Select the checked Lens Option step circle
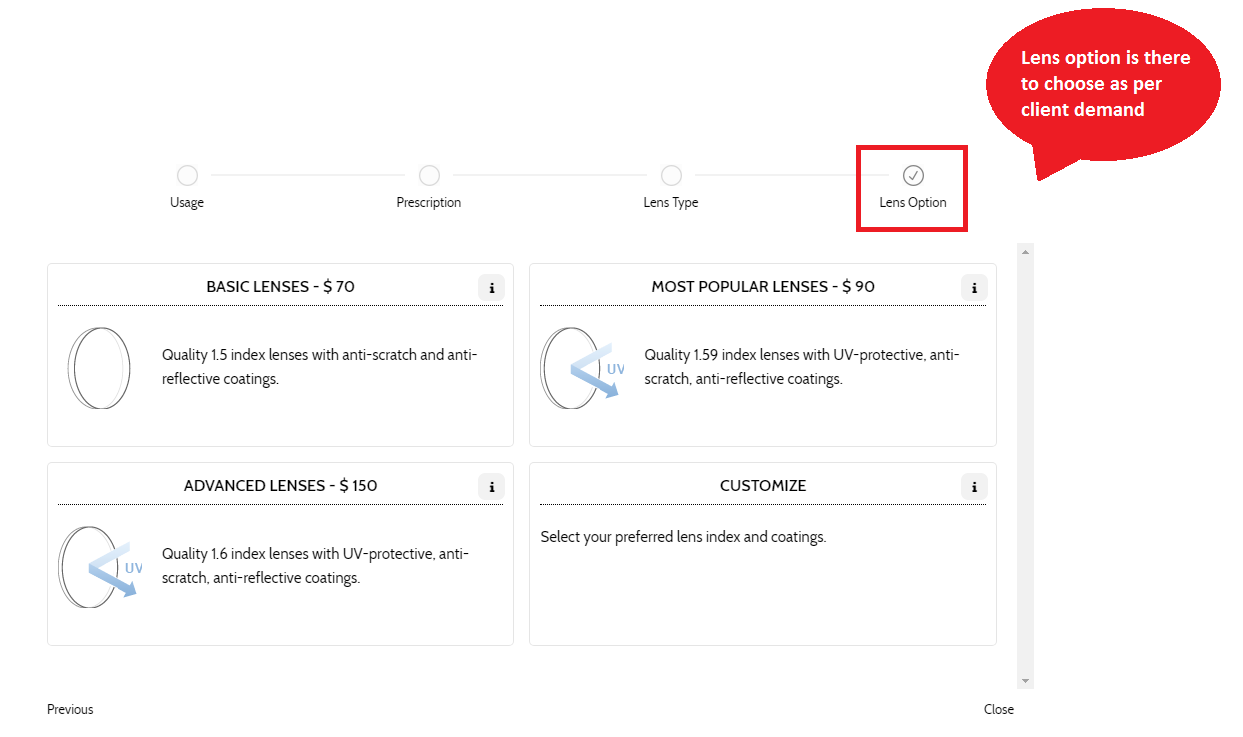1243x737 pixels. (913, 176)
